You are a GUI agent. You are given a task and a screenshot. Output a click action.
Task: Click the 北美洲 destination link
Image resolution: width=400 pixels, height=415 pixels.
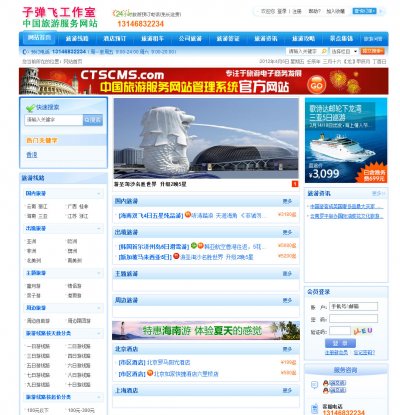[x=34, y=260]
